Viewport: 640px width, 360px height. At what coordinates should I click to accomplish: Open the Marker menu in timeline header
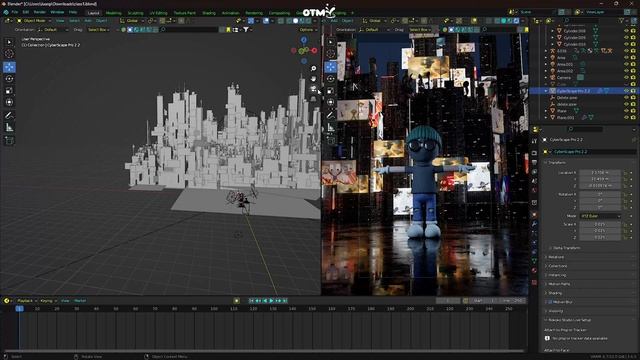click(x=80, y=301)
